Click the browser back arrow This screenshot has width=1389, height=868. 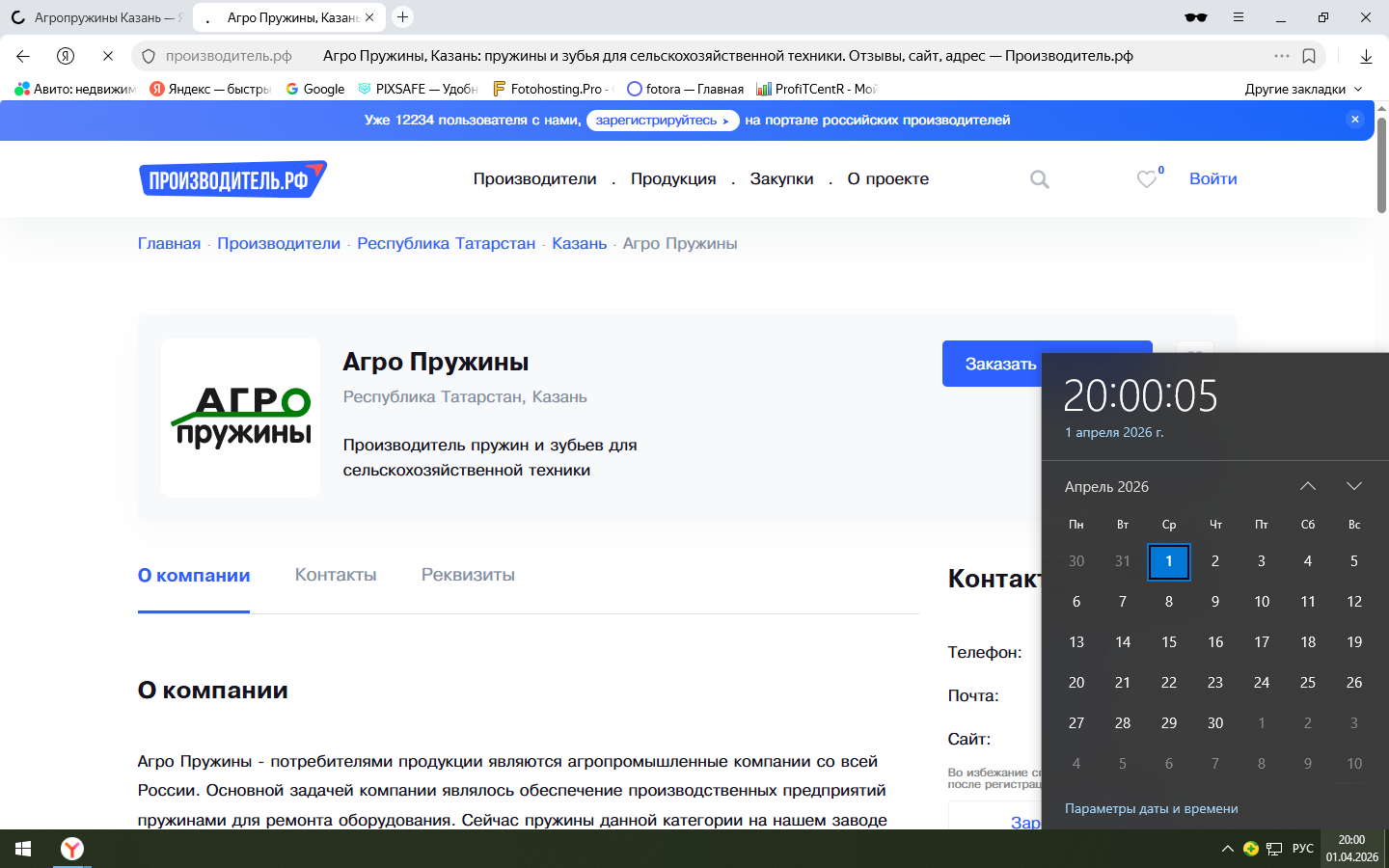point(23,56)
